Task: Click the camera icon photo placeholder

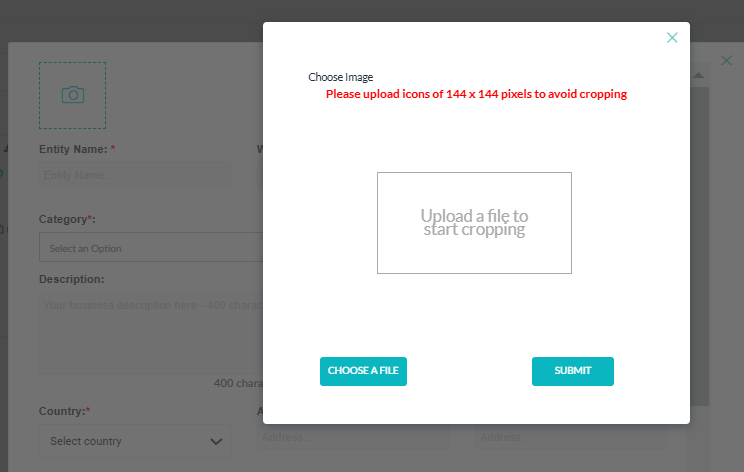Action: point(73,95)
